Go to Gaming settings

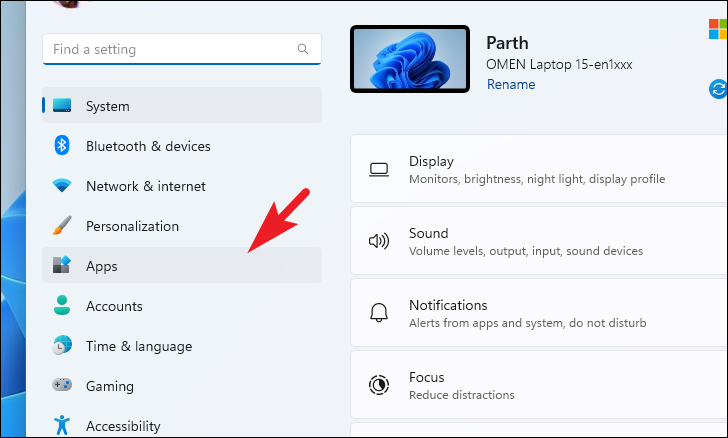coord(182,385)
